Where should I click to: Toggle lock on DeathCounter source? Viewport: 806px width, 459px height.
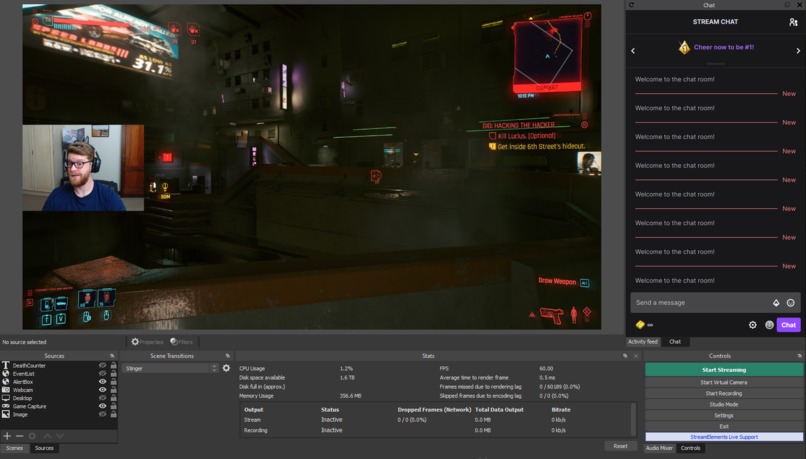tap(113, 365)
